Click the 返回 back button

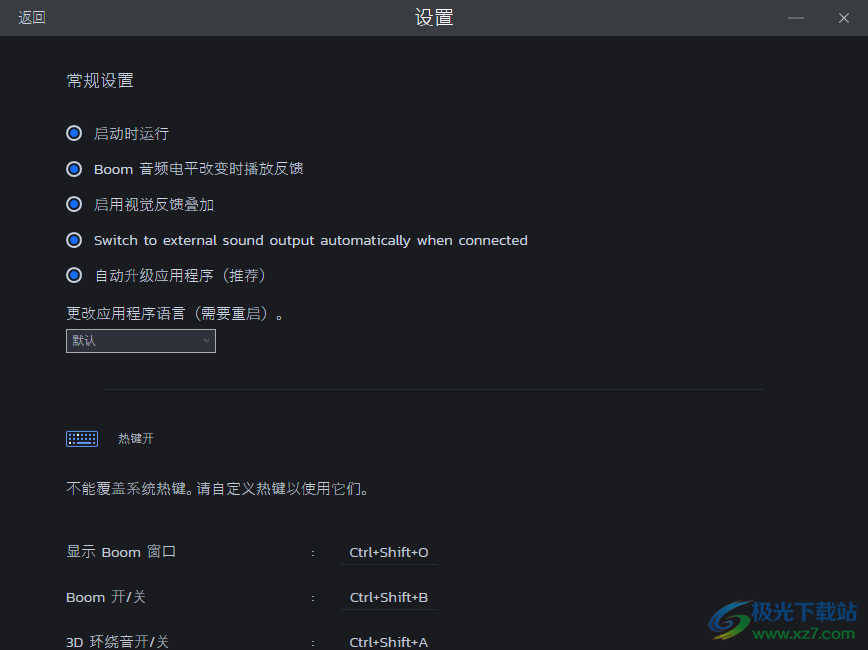pos(31,17)
